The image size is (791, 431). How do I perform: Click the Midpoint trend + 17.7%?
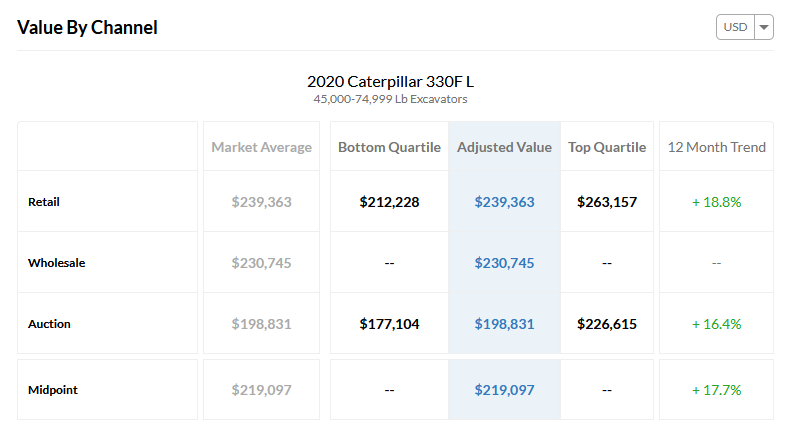click(x=716, y=390)
